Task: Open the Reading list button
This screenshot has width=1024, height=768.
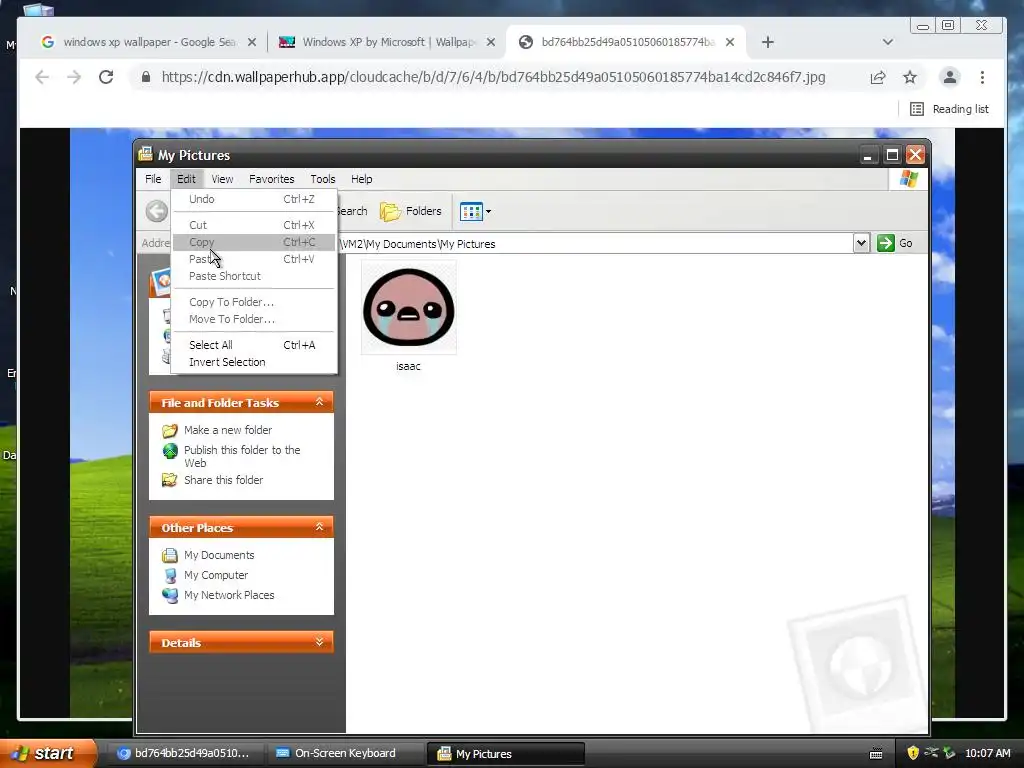Action: pos(950,109)
